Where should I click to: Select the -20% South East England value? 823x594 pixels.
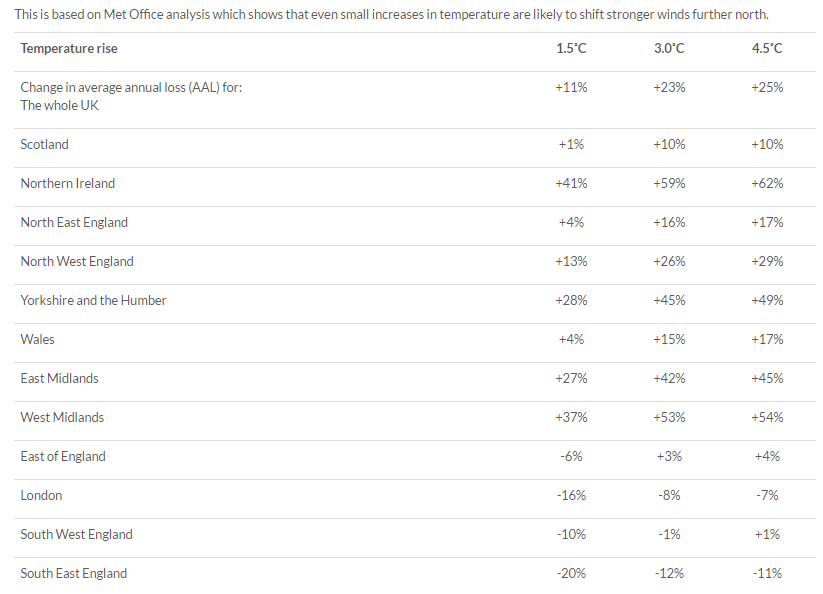(571, 573)
